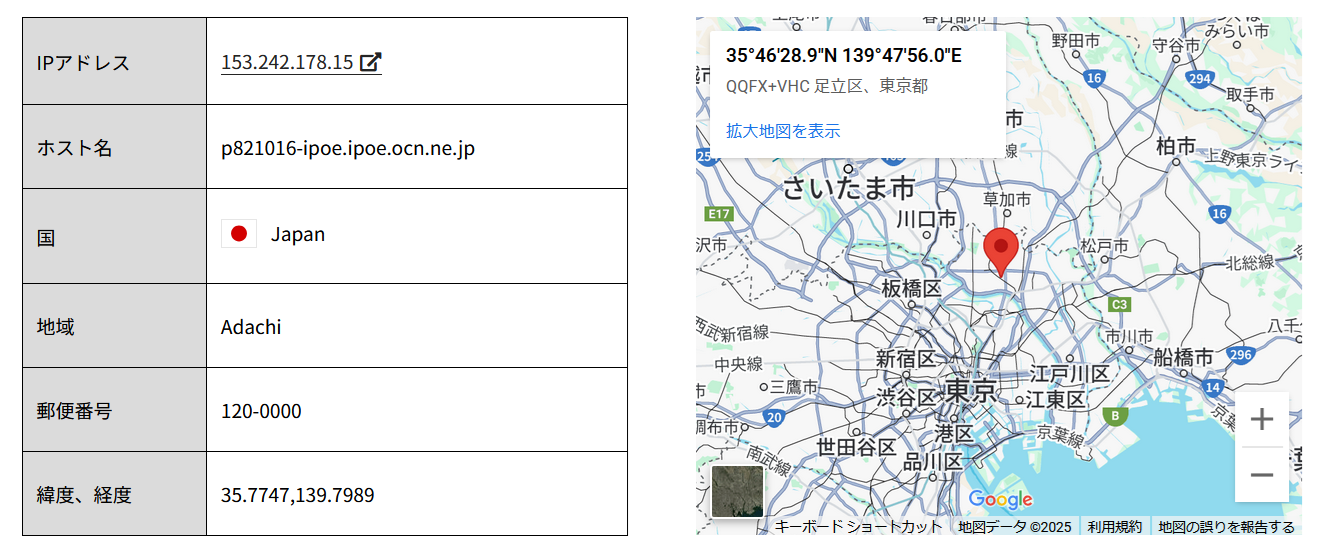Click the 郵便番号 header cell
Image resolution: width=1322 pixels, height=547 pixels.
[115, 410]
